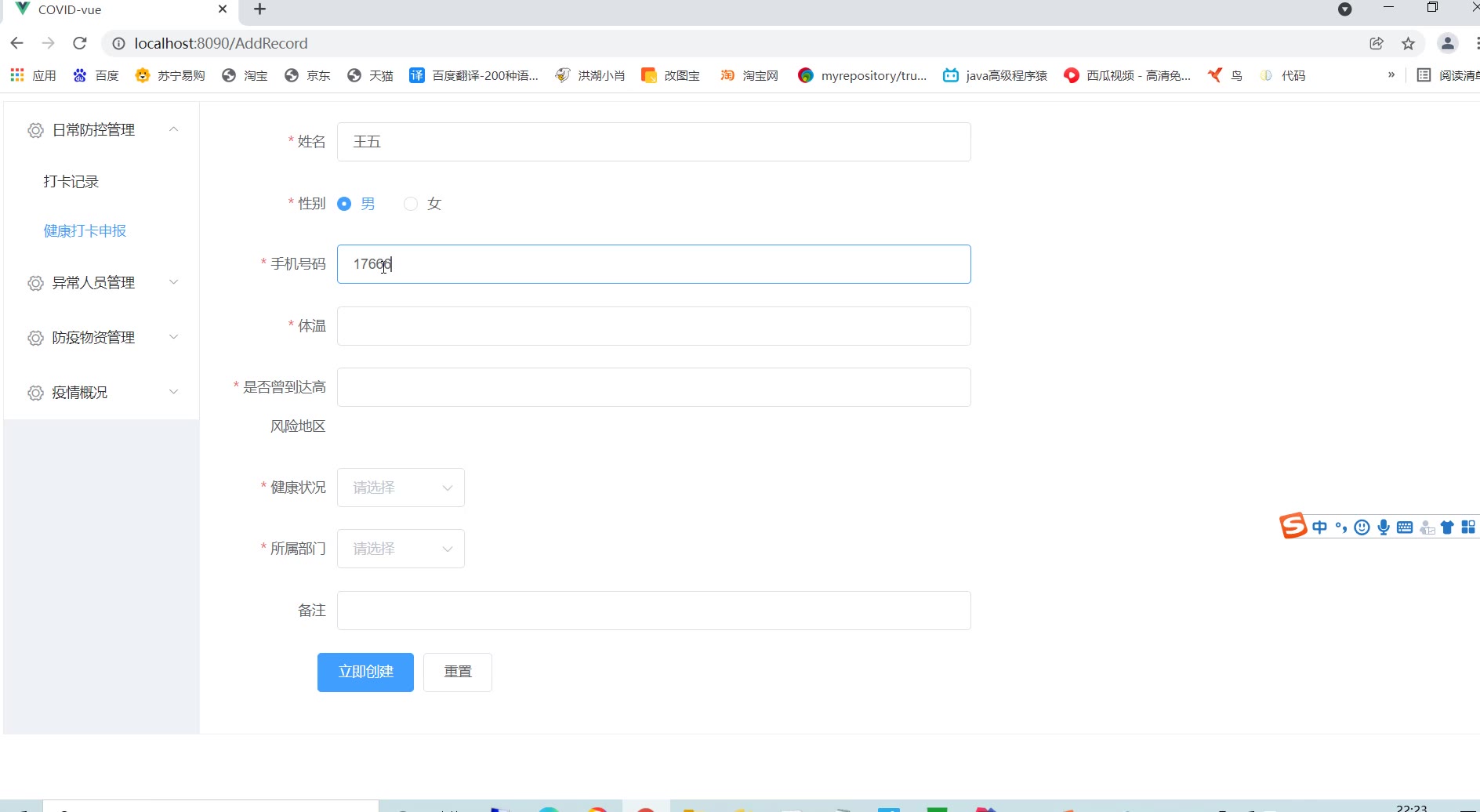Click the 手机号码 input field
This screenshot has height=812, width=1480.
point(654,264)
